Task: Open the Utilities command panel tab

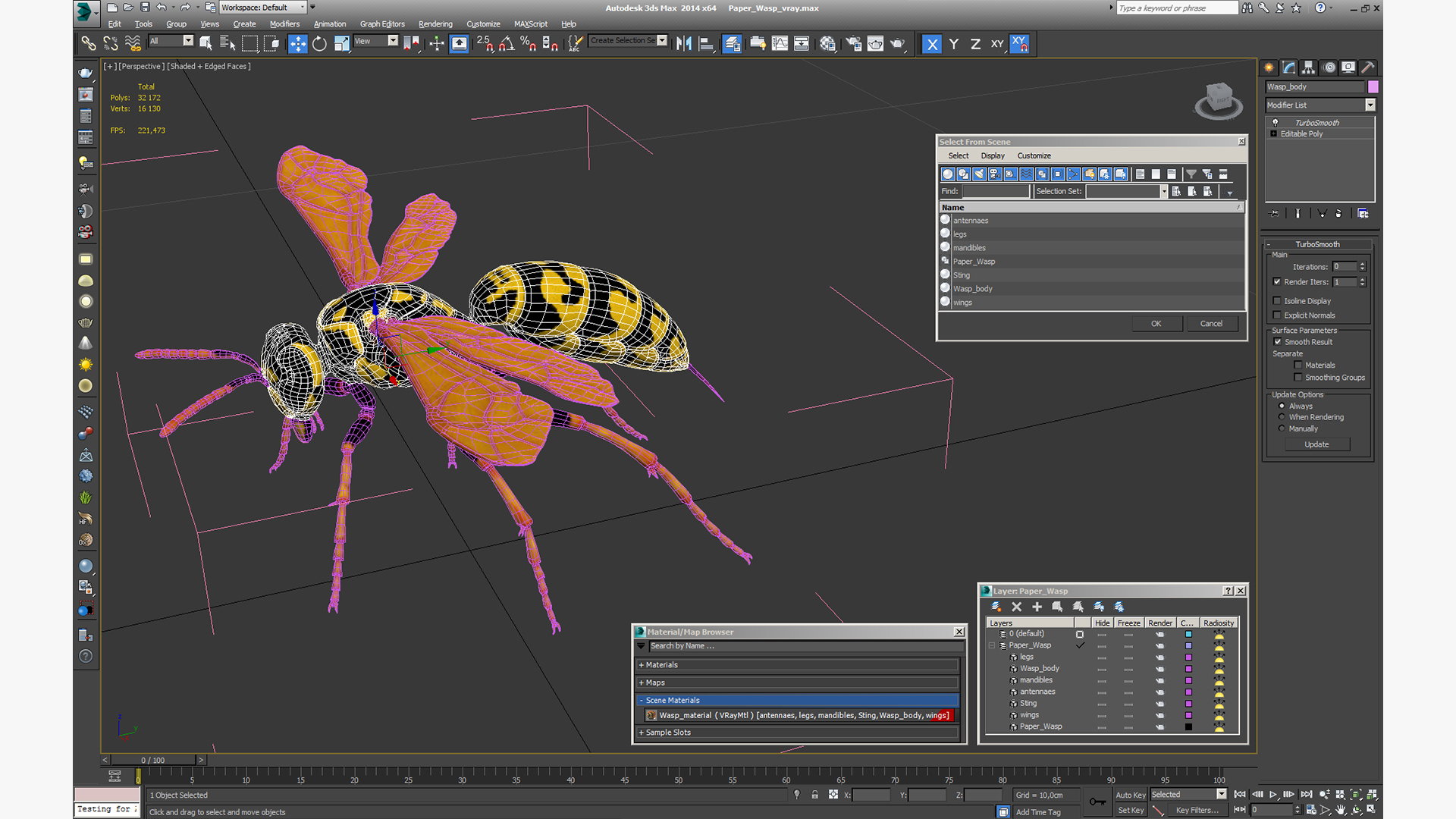Action: 1368,67
